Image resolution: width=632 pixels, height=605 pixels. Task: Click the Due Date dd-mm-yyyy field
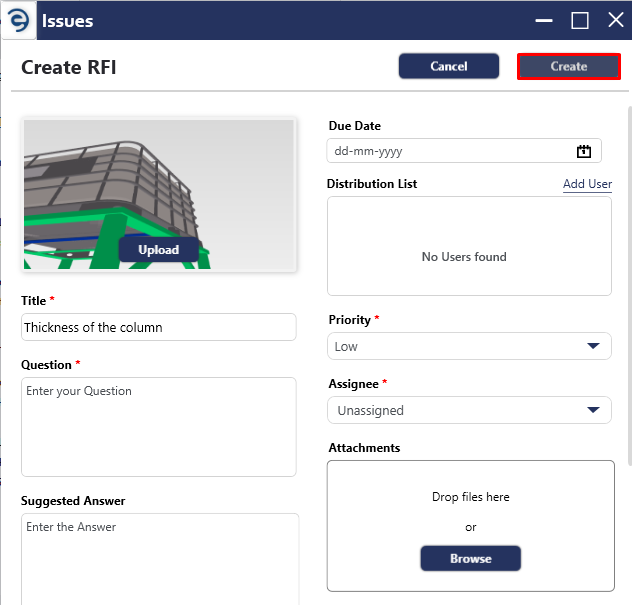tap(464, 151)
